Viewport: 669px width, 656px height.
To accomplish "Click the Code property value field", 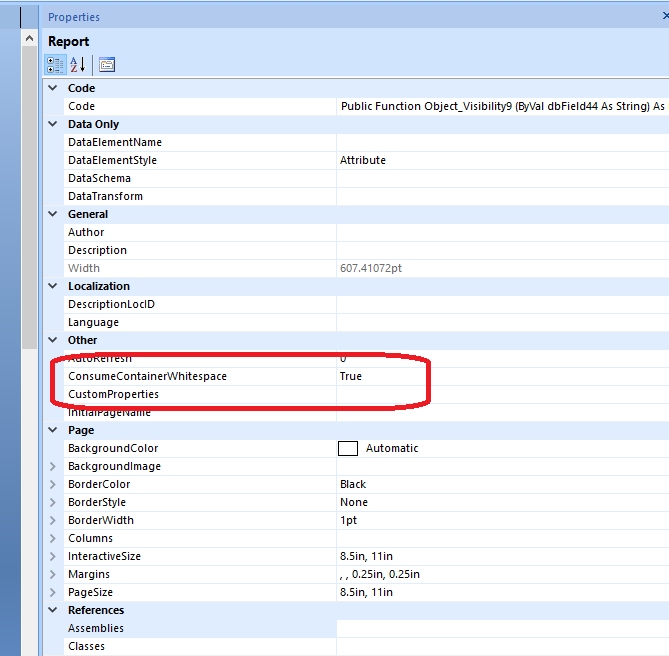I will 503,106.
